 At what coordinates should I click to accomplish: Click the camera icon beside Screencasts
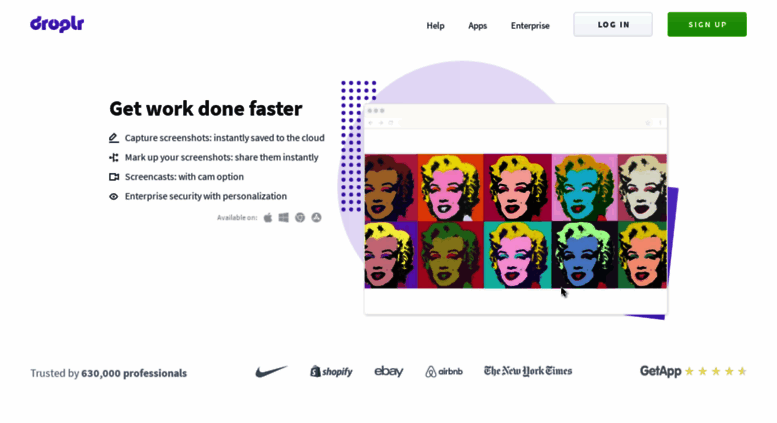113,177
